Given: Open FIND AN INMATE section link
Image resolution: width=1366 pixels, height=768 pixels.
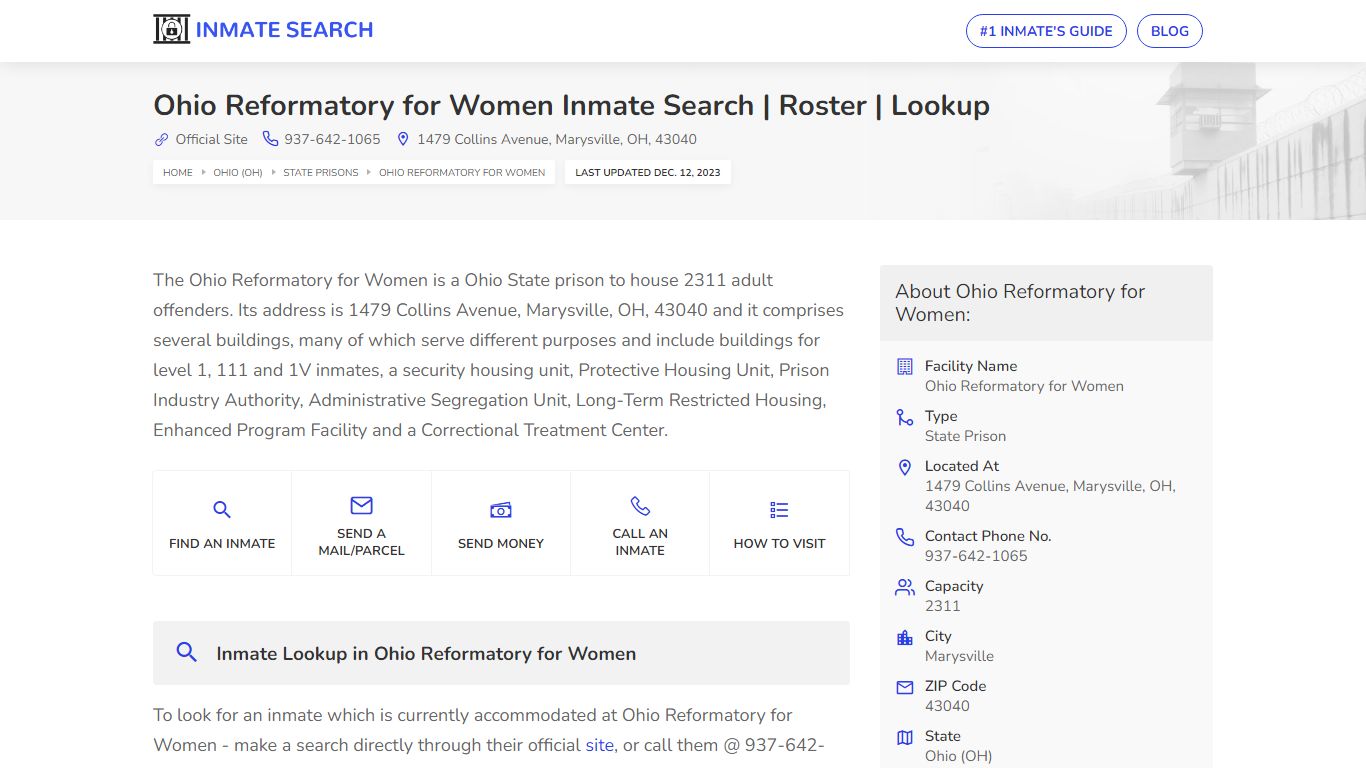Looking at the screenshot, I should pos(222,543).
